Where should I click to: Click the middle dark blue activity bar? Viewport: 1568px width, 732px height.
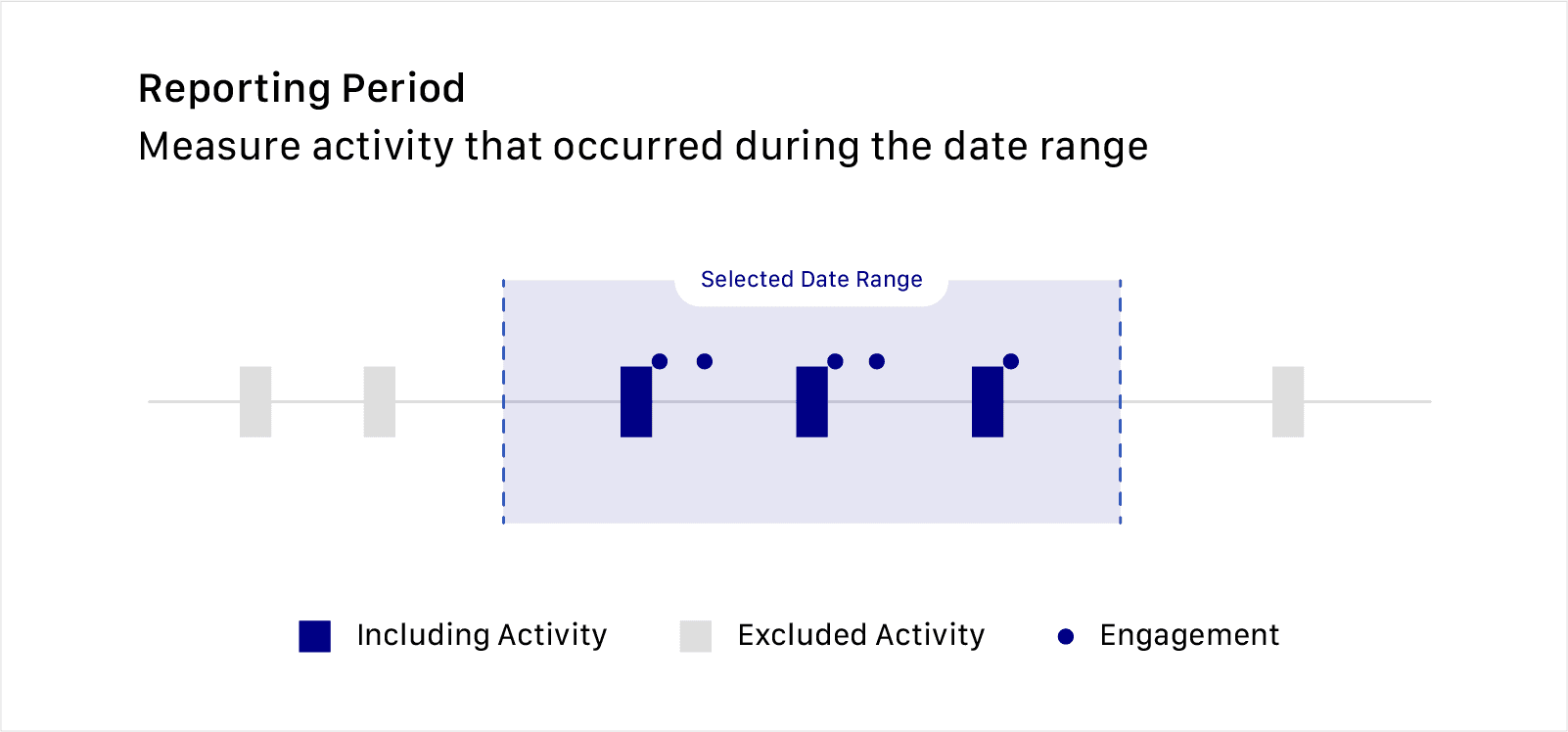pyautogui.click(x=811, y=401)
